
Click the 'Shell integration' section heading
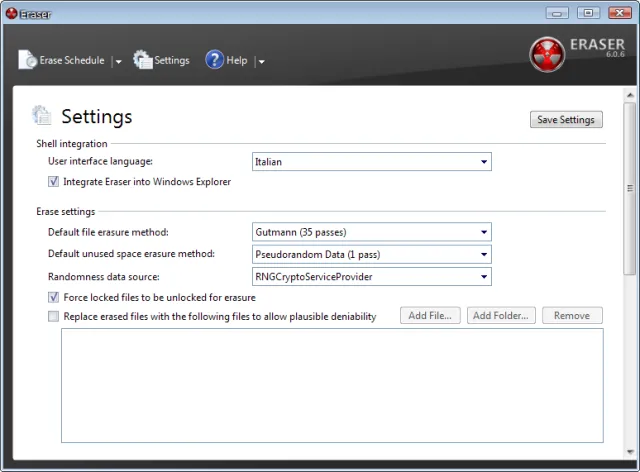coord(72,144)
